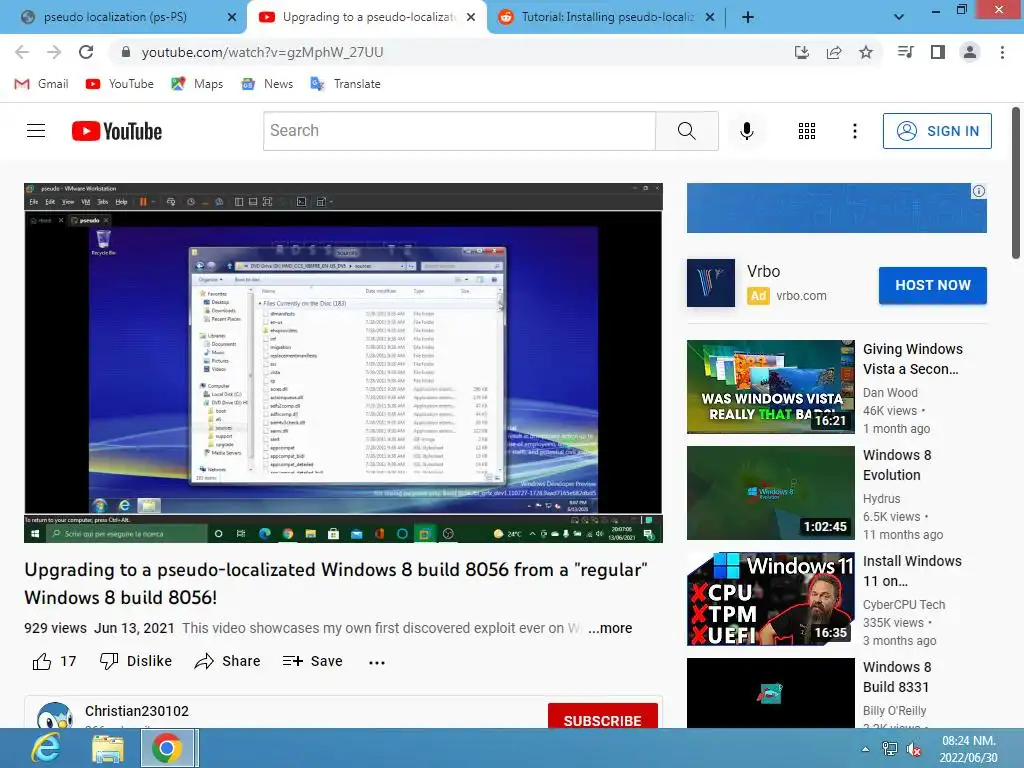This screenshot has height=768, width=1024.
Task: Click the red SUBSCRIBE button
Action: pyautogui.click(x=603, y=716)
